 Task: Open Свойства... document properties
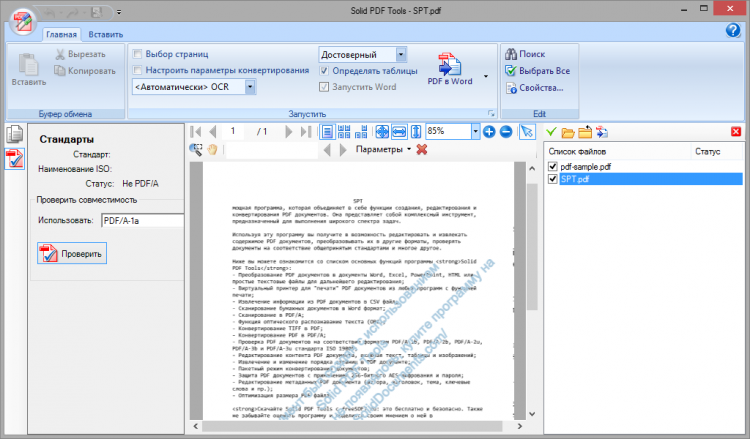point(535,88)
